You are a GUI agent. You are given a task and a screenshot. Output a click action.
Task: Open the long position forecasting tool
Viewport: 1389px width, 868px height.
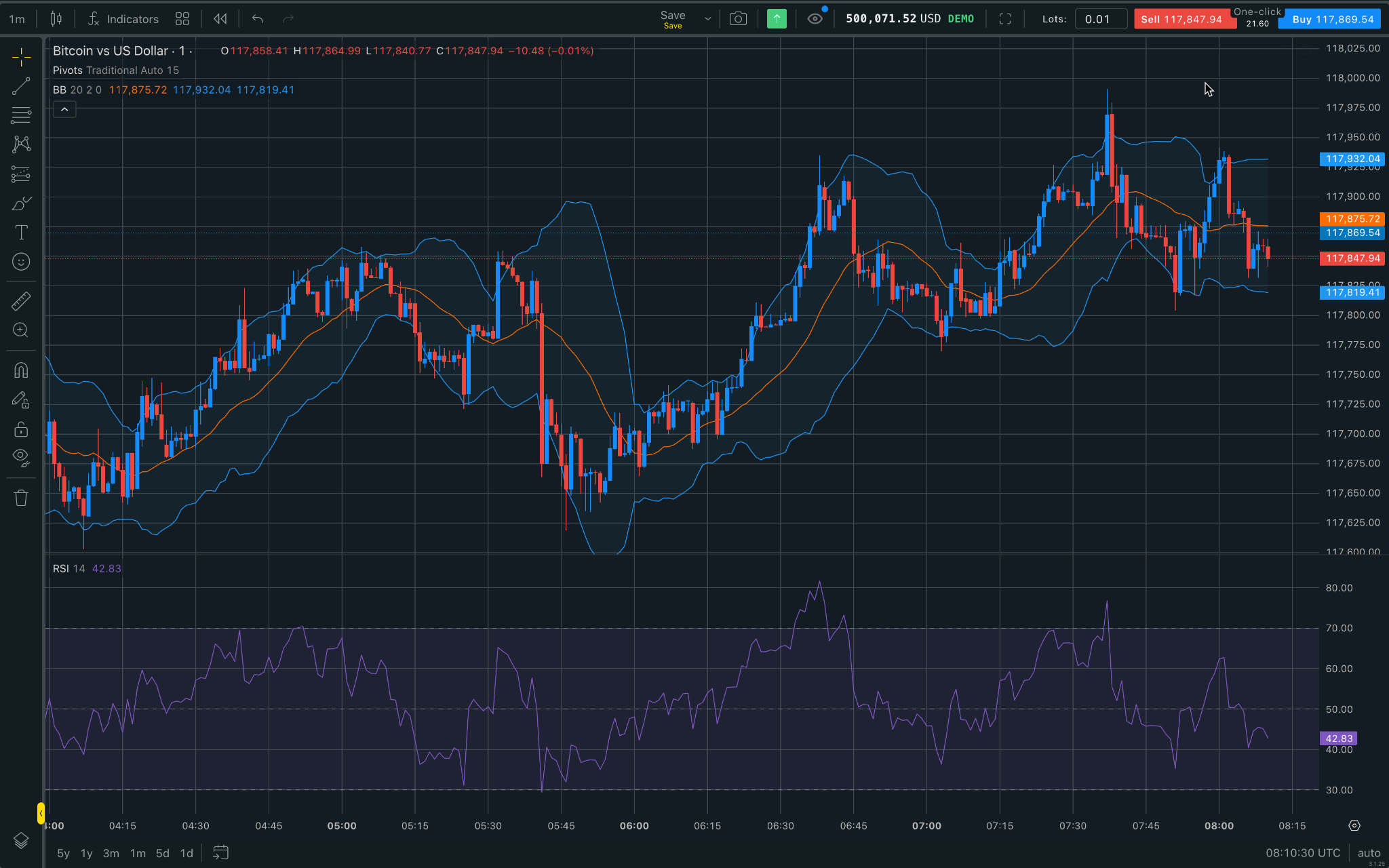click(x=21, y=174)
